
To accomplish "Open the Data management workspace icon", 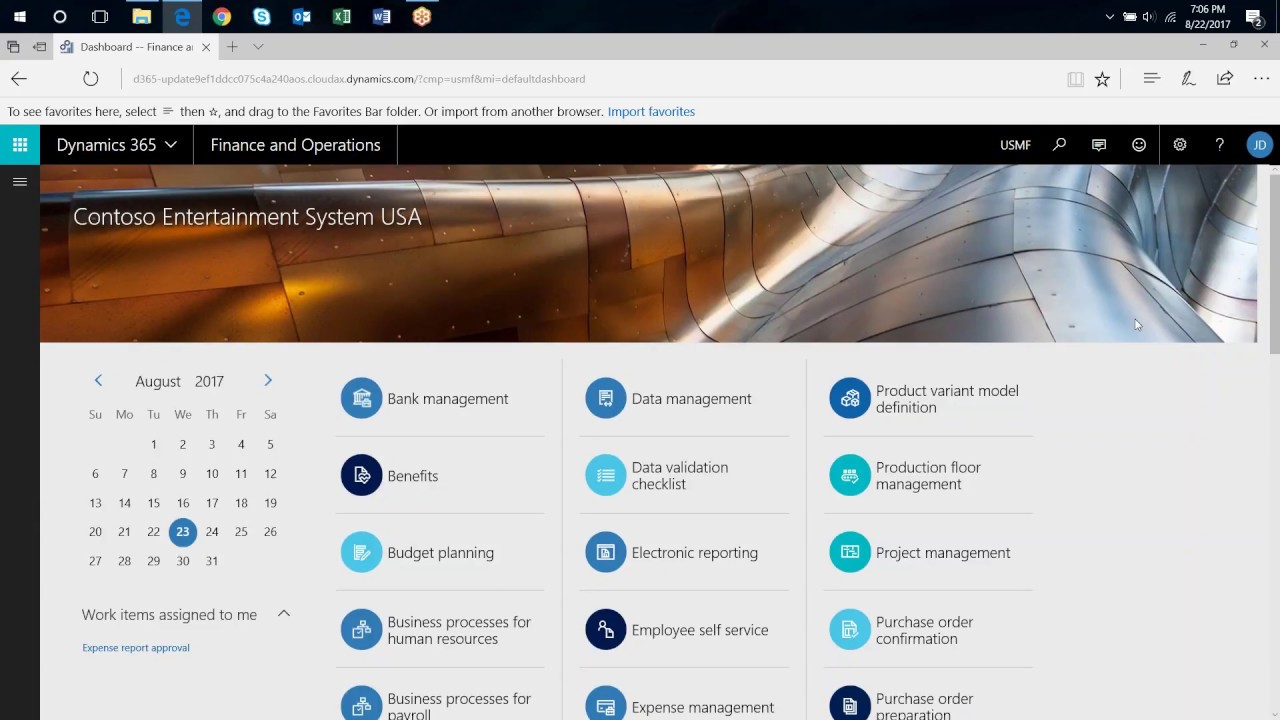I will click(605, 398).
